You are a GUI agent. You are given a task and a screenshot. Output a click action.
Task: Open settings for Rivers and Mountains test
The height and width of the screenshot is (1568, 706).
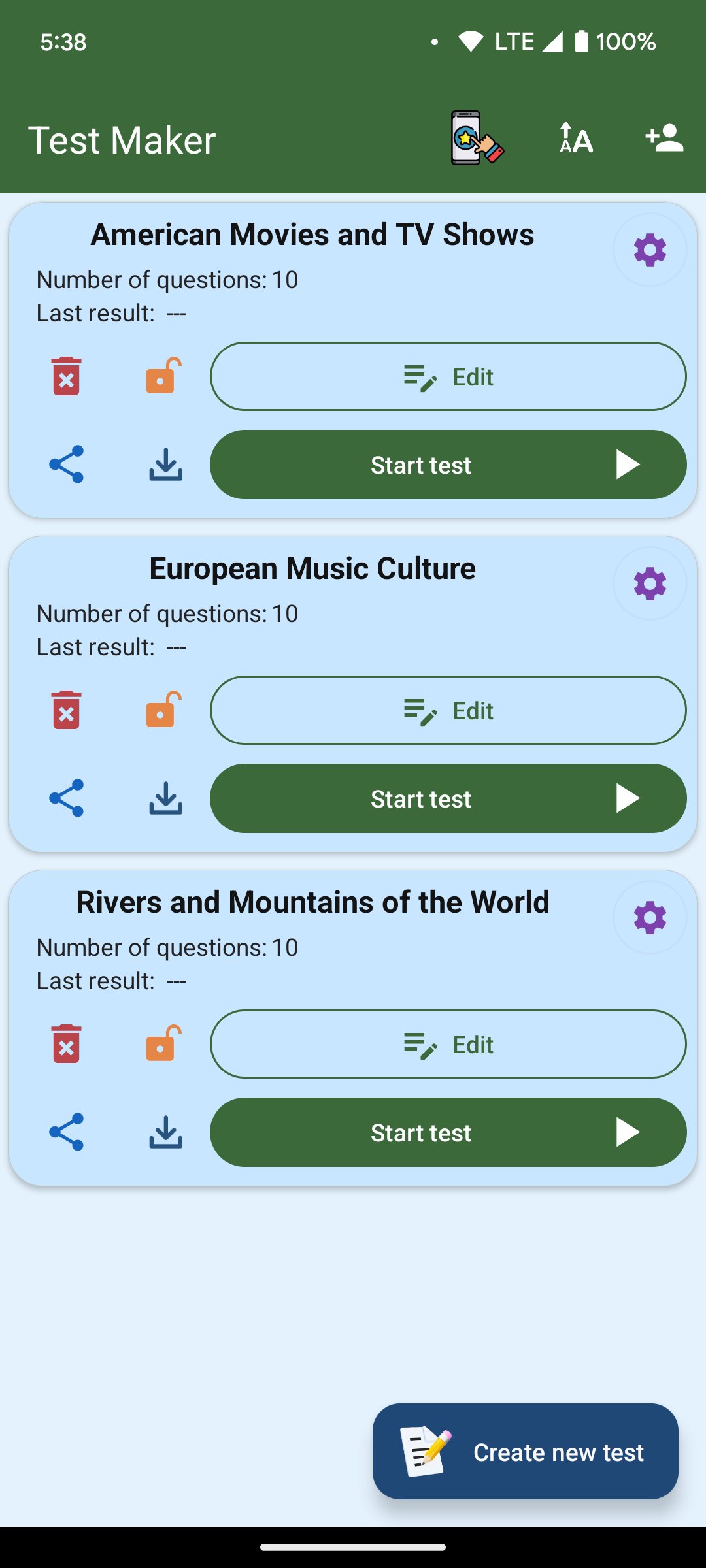(x=650, y=917)
